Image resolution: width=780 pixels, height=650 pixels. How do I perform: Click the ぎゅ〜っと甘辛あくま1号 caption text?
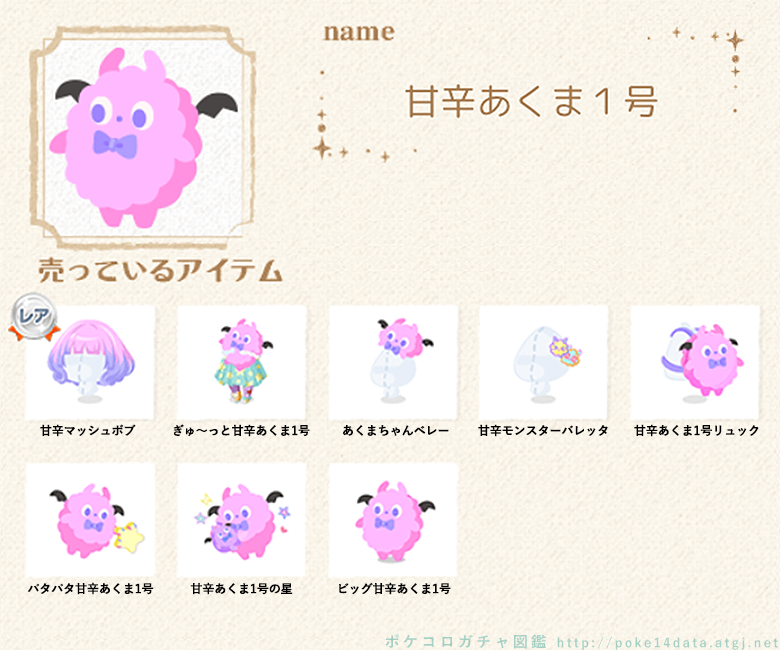pyautogui.click(x=241, y=430)
